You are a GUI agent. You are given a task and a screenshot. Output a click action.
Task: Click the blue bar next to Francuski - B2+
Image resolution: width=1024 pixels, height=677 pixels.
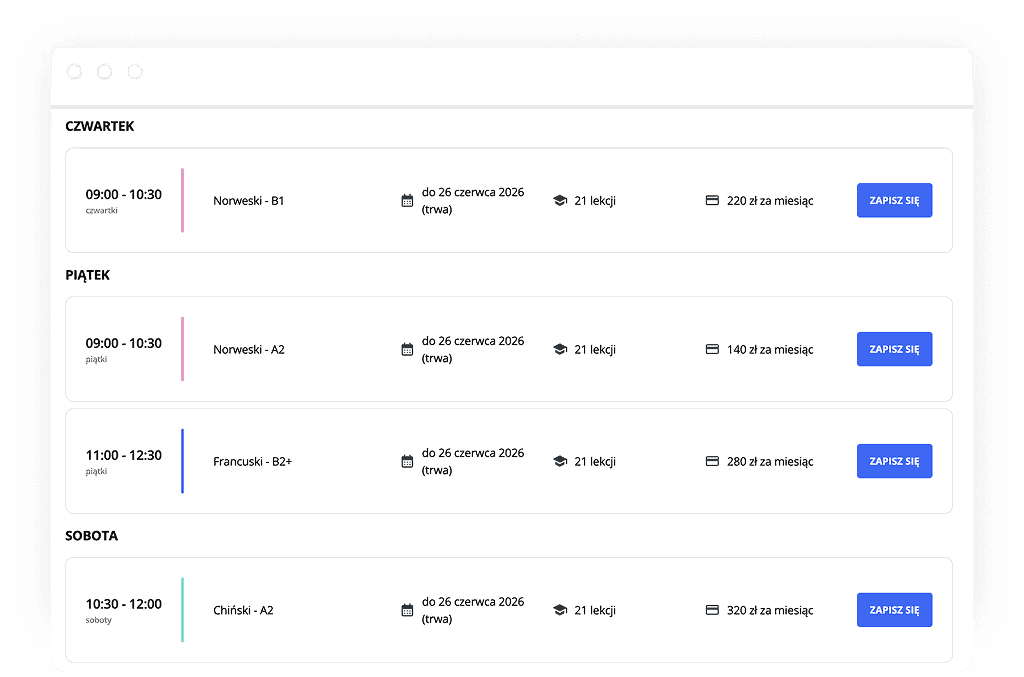pos(182,461)
